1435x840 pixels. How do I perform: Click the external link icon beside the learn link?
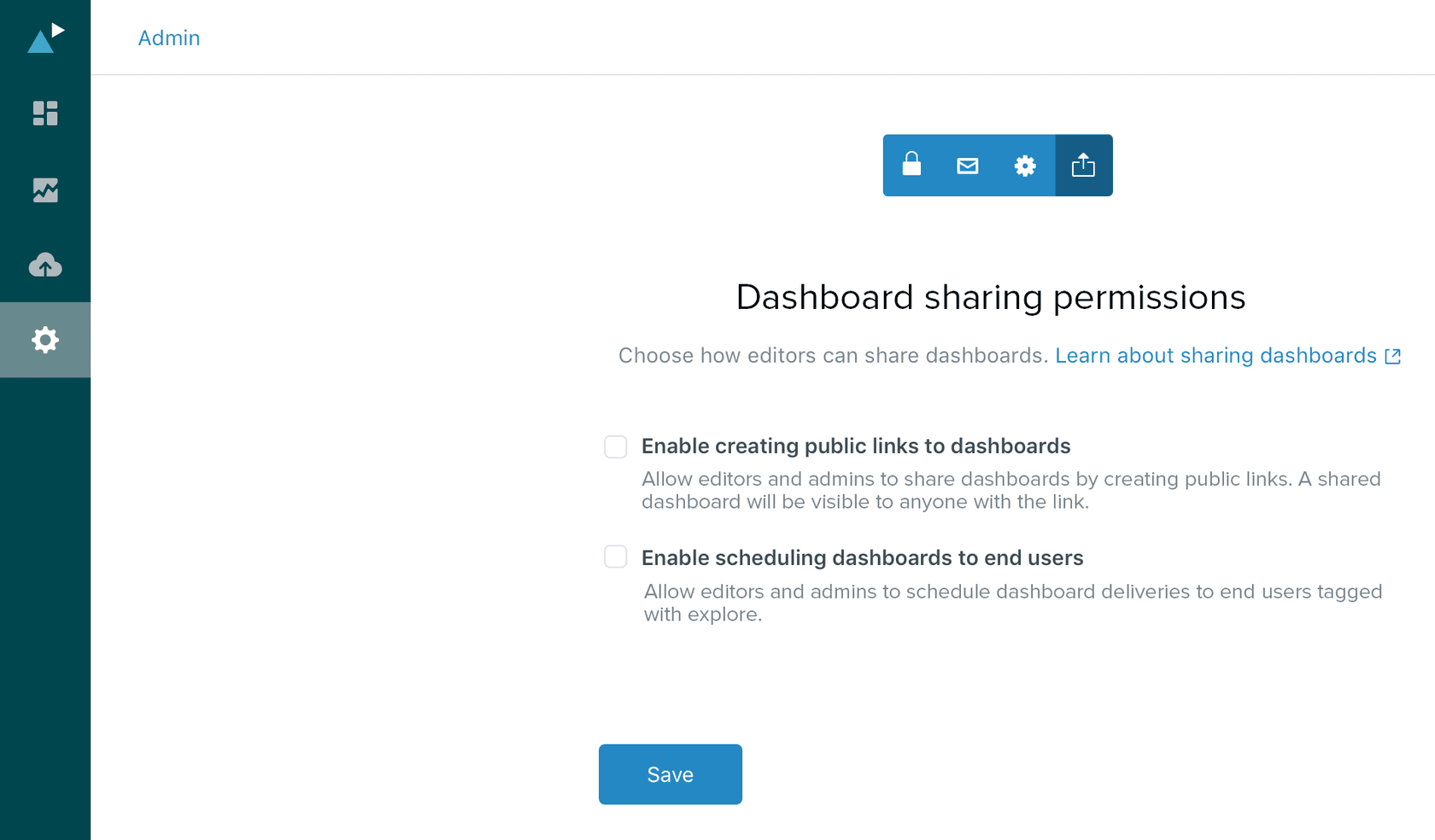1392,356
